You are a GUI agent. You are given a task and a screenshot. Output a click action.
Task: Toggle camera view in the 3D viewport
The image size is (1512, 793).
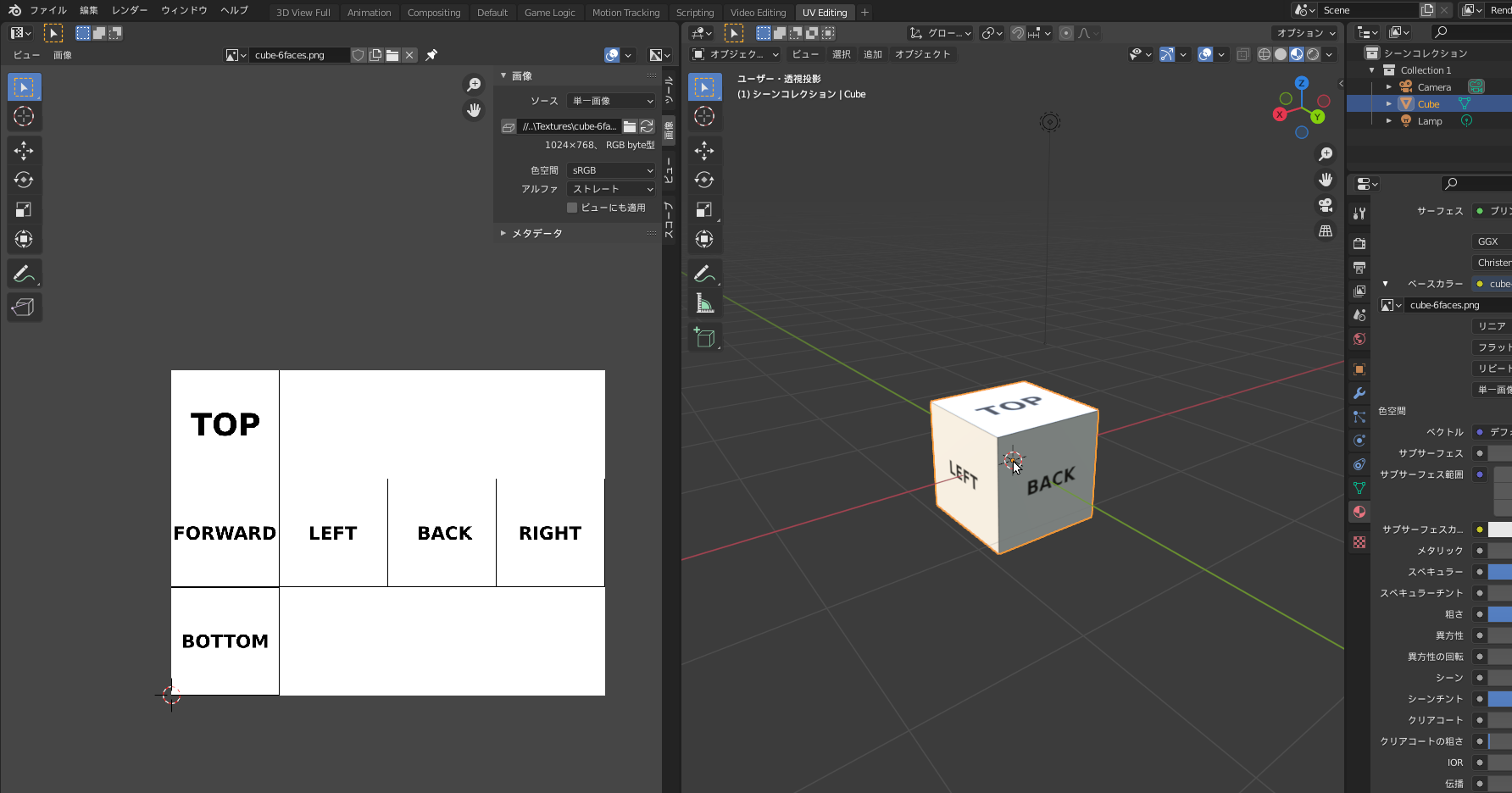1326,205
